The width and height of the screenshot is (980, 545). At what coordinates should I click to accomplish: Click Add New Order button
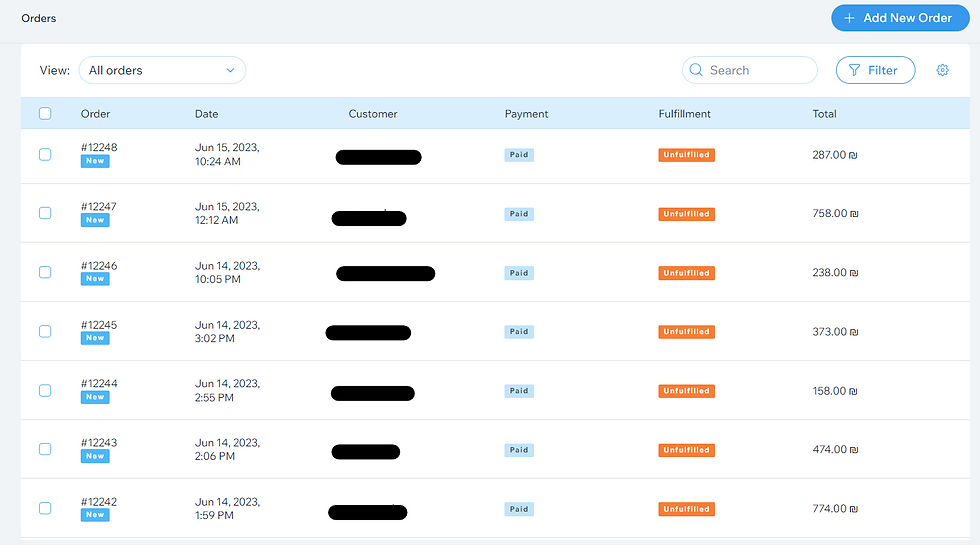coord(900,18)
